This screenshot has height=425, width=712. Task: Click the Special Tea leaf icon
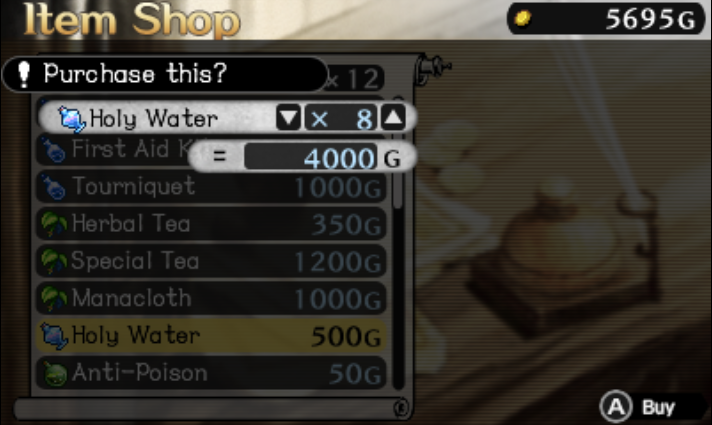54,262
